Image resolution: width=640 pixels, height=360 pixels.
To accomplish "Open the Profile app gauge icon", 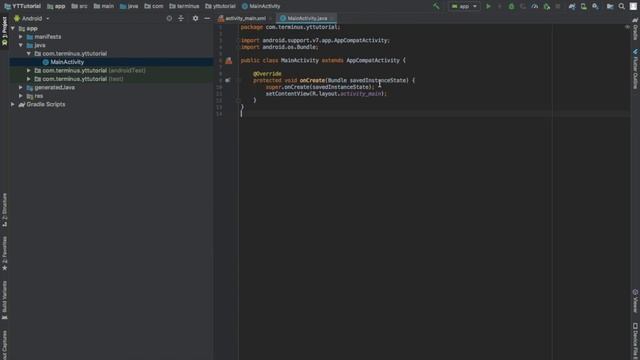I will click(535, 6).
